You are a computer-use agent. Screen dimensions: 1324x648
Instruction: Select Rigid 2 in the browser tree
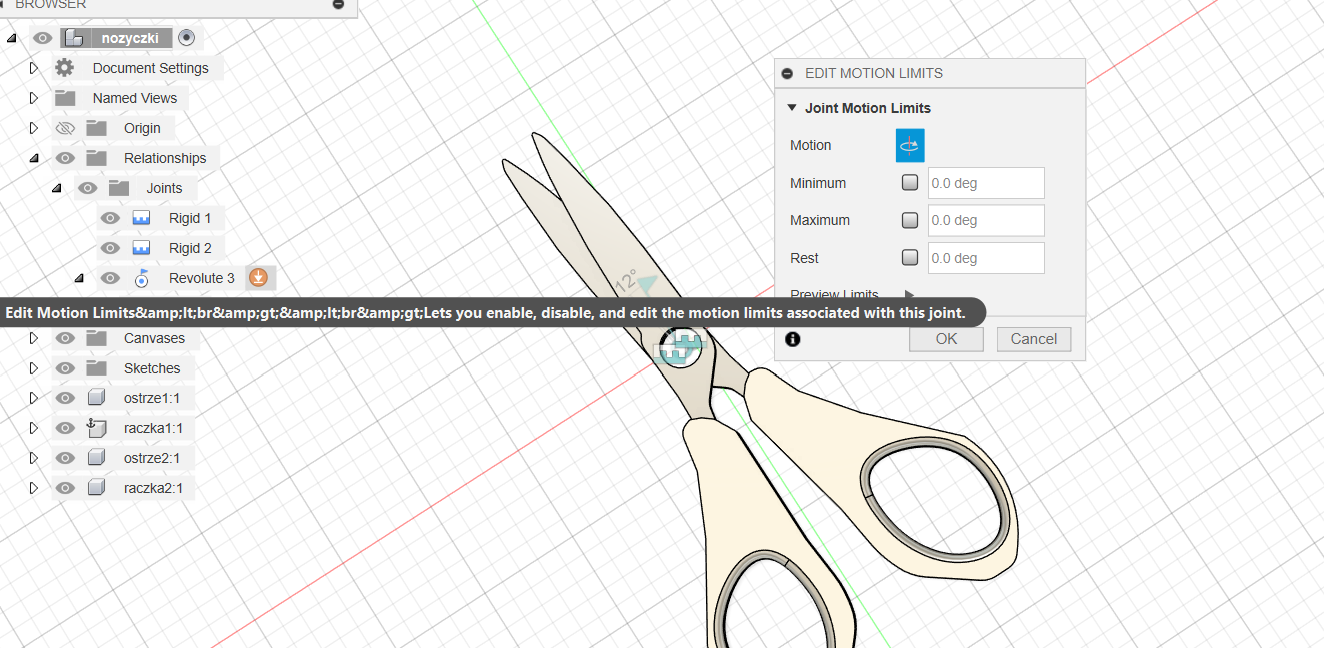(x=190, y=248)
